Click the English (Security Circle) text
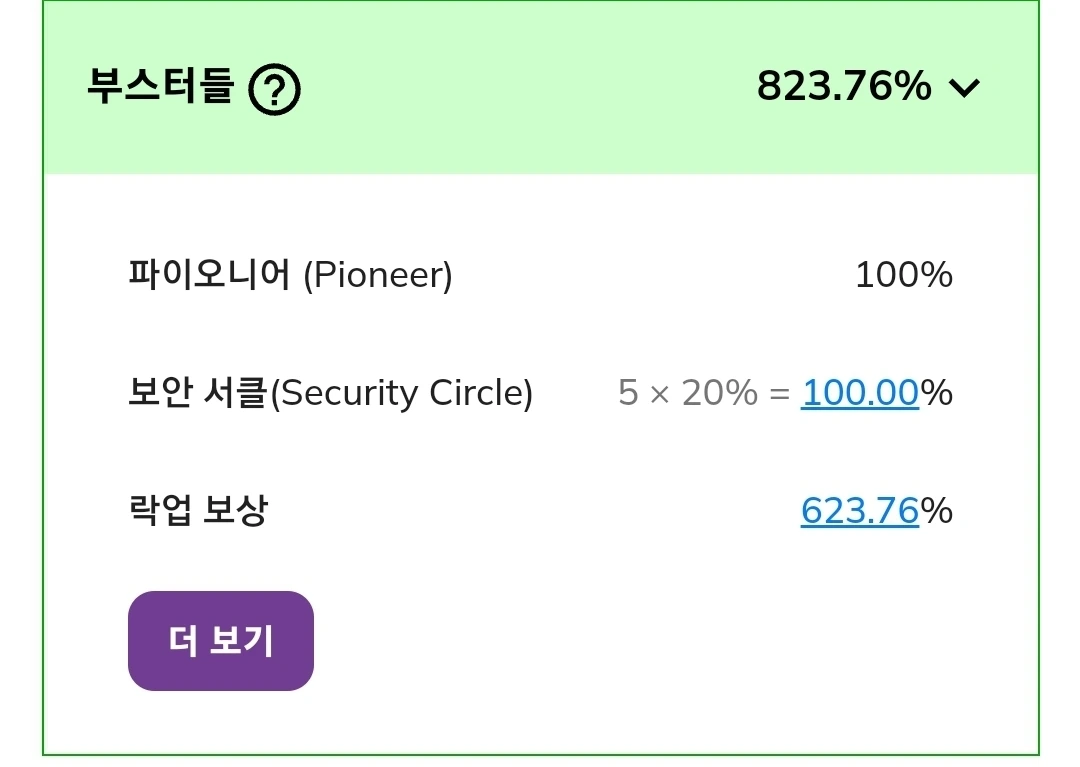The height and width of the screenshot is (767, 1080). (402, 393)
